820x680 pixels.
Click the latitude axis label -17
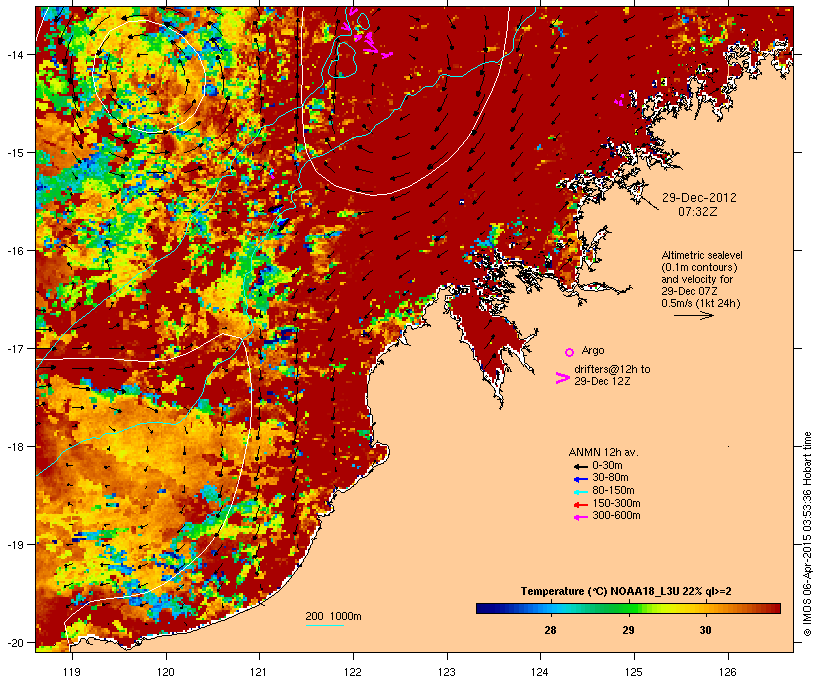[x=14, y=348]
